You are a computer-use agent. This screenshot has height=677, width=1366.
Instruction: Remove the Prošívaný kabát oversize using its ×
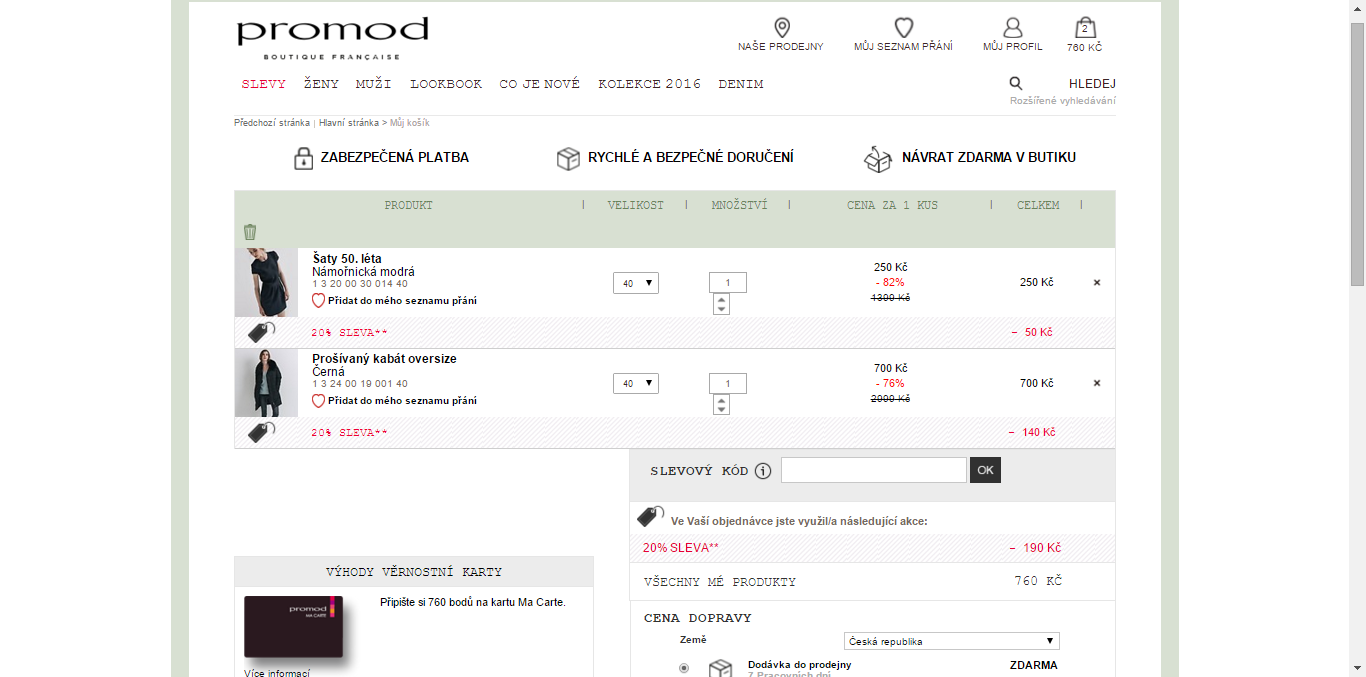tap(1097, 383)
